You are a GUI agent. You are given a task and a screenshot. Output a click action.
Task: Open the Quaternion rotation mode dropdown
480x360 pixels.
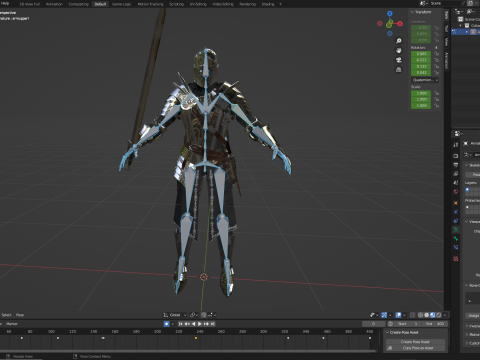click(425, 80)
